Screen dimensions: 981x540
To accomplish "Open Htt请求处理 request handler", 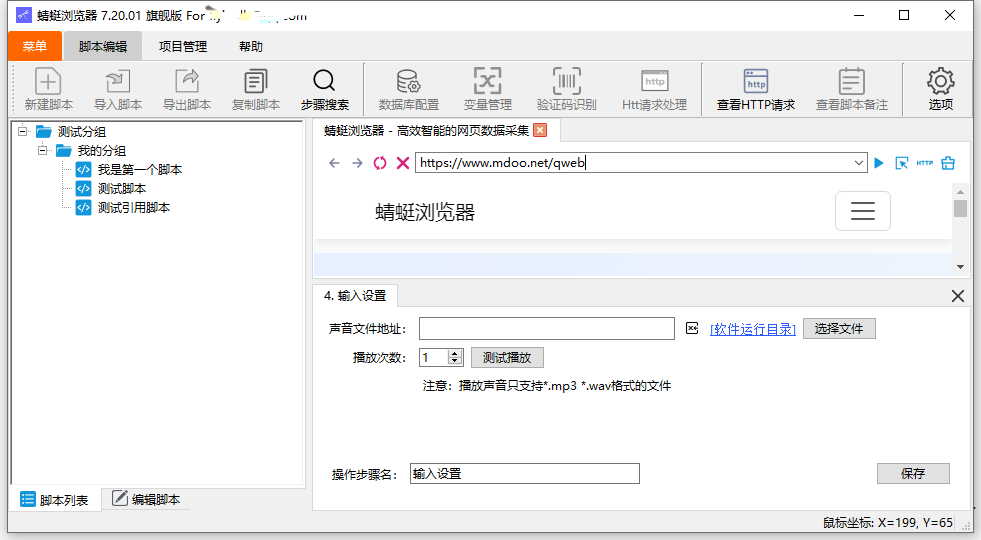I will [x=654, y=89].
